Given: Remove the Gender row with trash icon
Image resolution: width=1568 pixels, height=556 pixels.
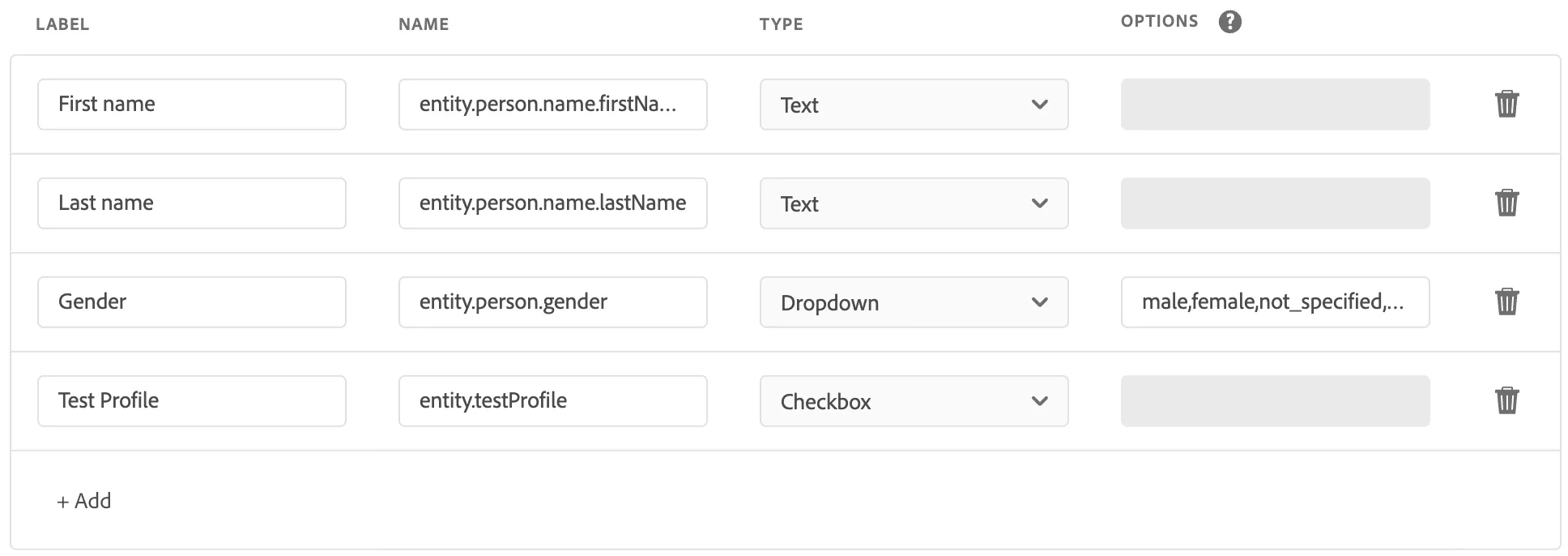Looking at the screenshot, I should (1506, 302).
